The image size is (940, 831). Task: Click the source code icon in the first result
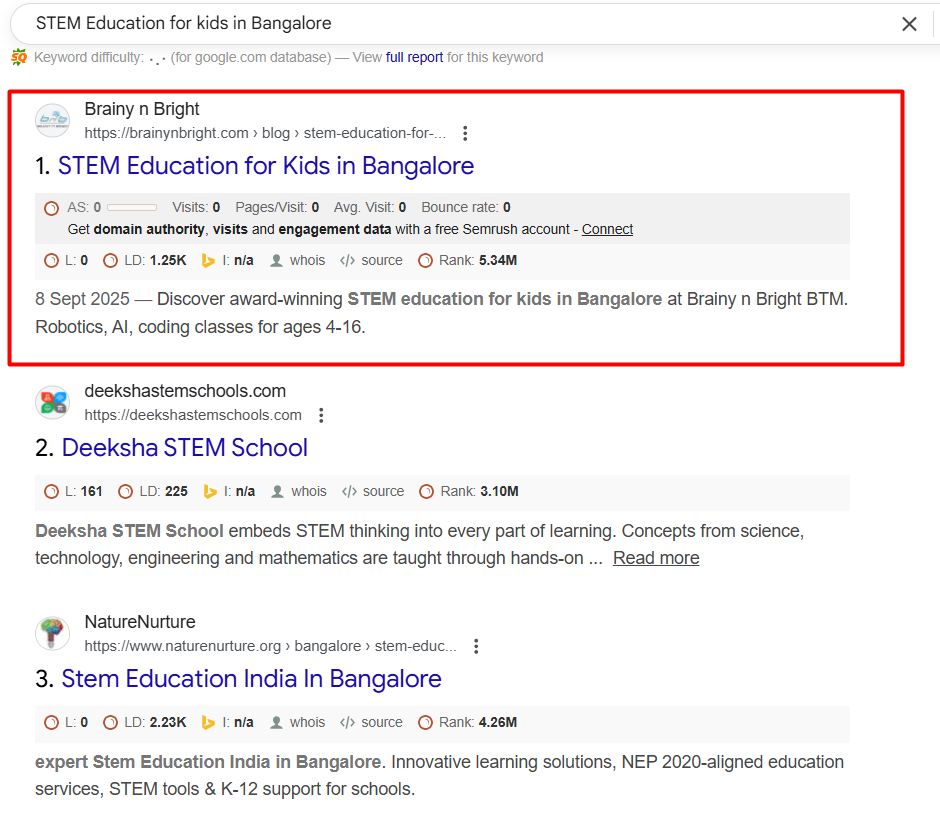(x=348, y=261)
